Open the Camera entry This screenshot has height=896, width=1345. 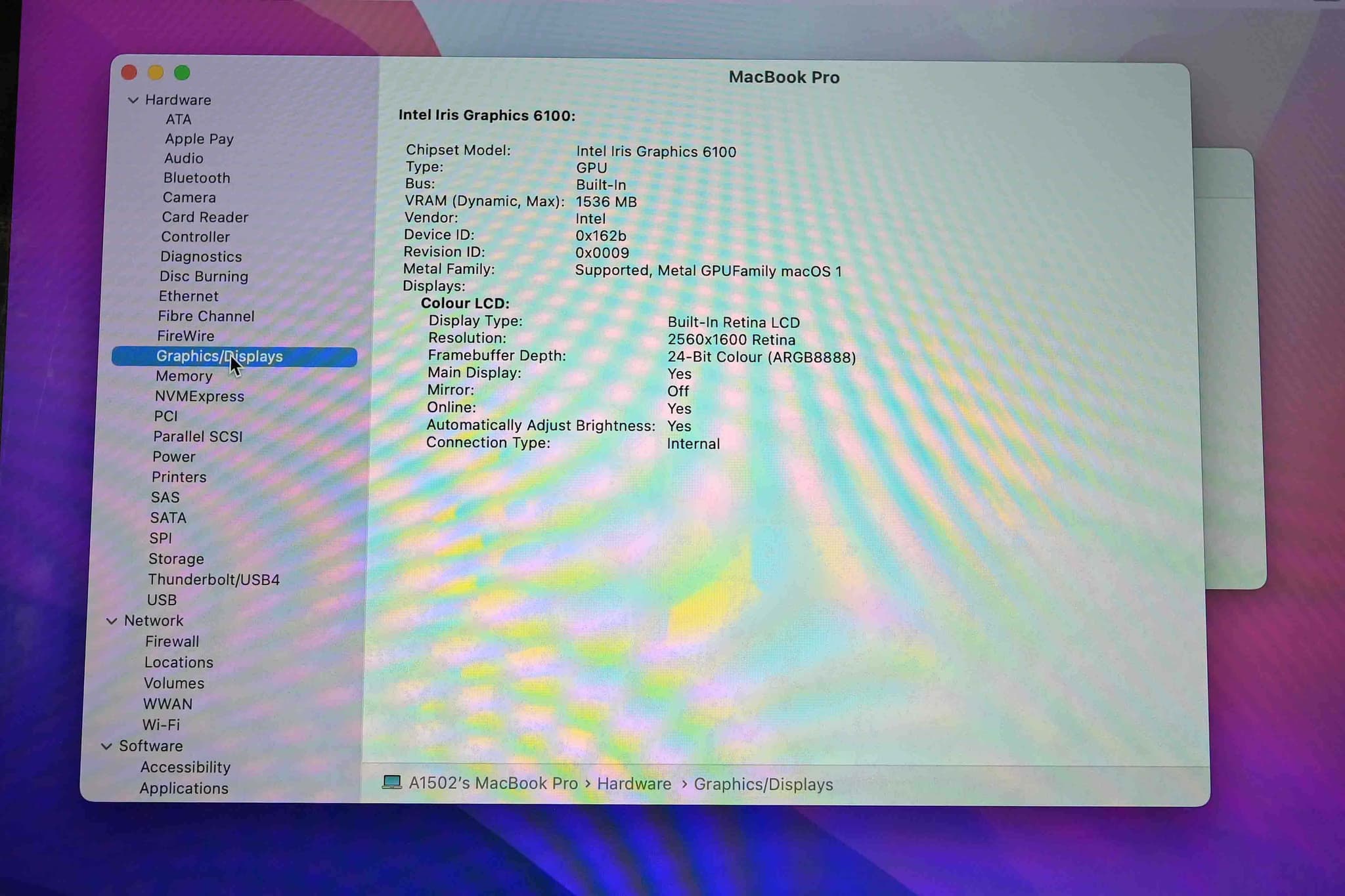(189, 198)
